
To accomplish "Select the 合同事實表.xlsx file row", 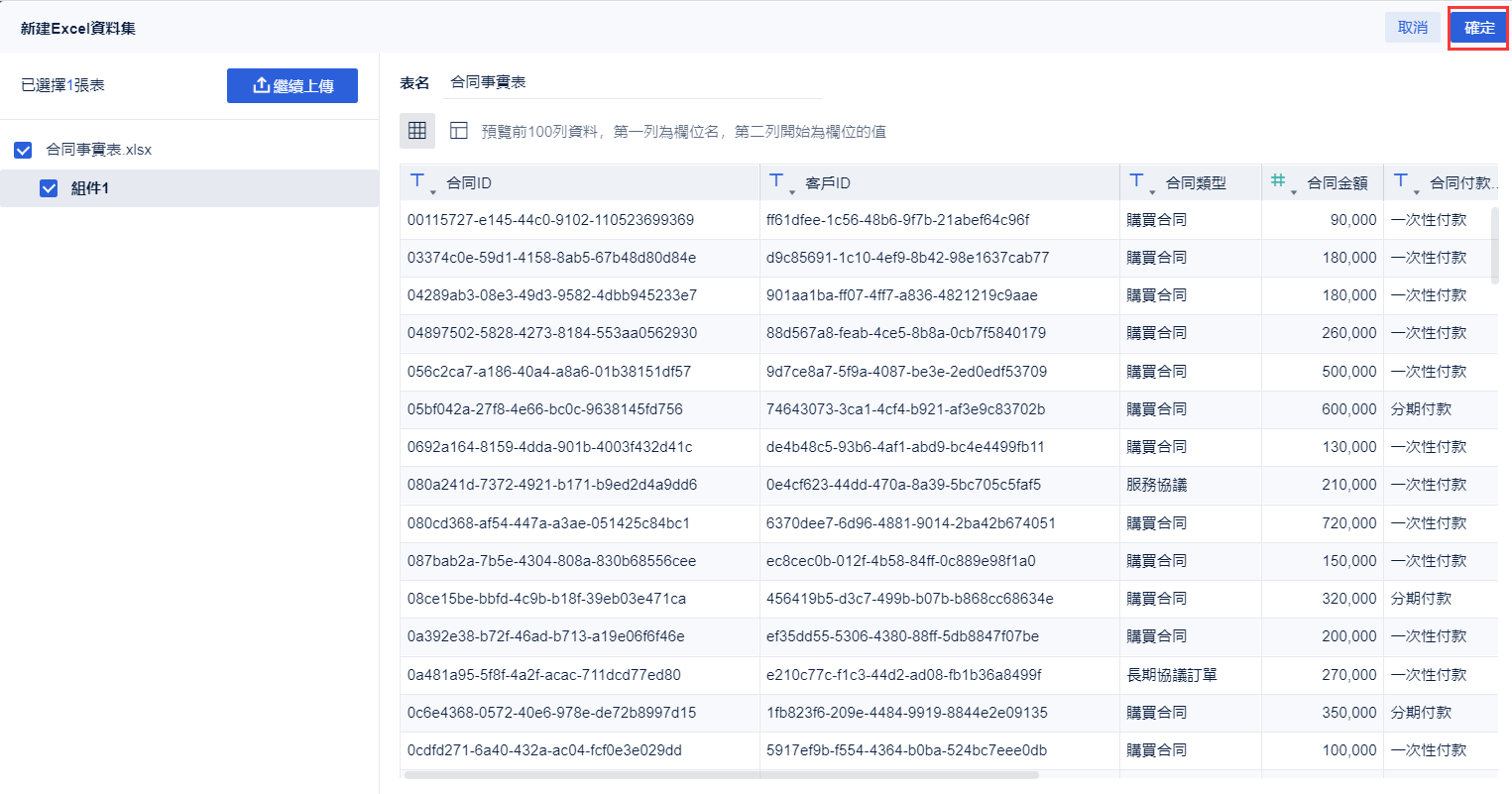I will pyautogui.click(x=189, y=150).
